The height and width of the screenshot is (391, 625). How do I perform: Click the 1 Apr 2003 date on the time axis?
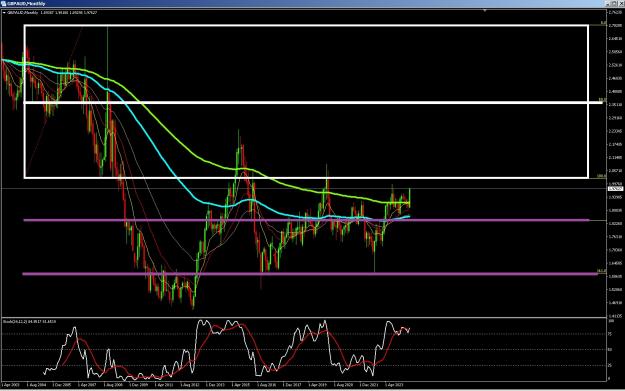point(10,385)
